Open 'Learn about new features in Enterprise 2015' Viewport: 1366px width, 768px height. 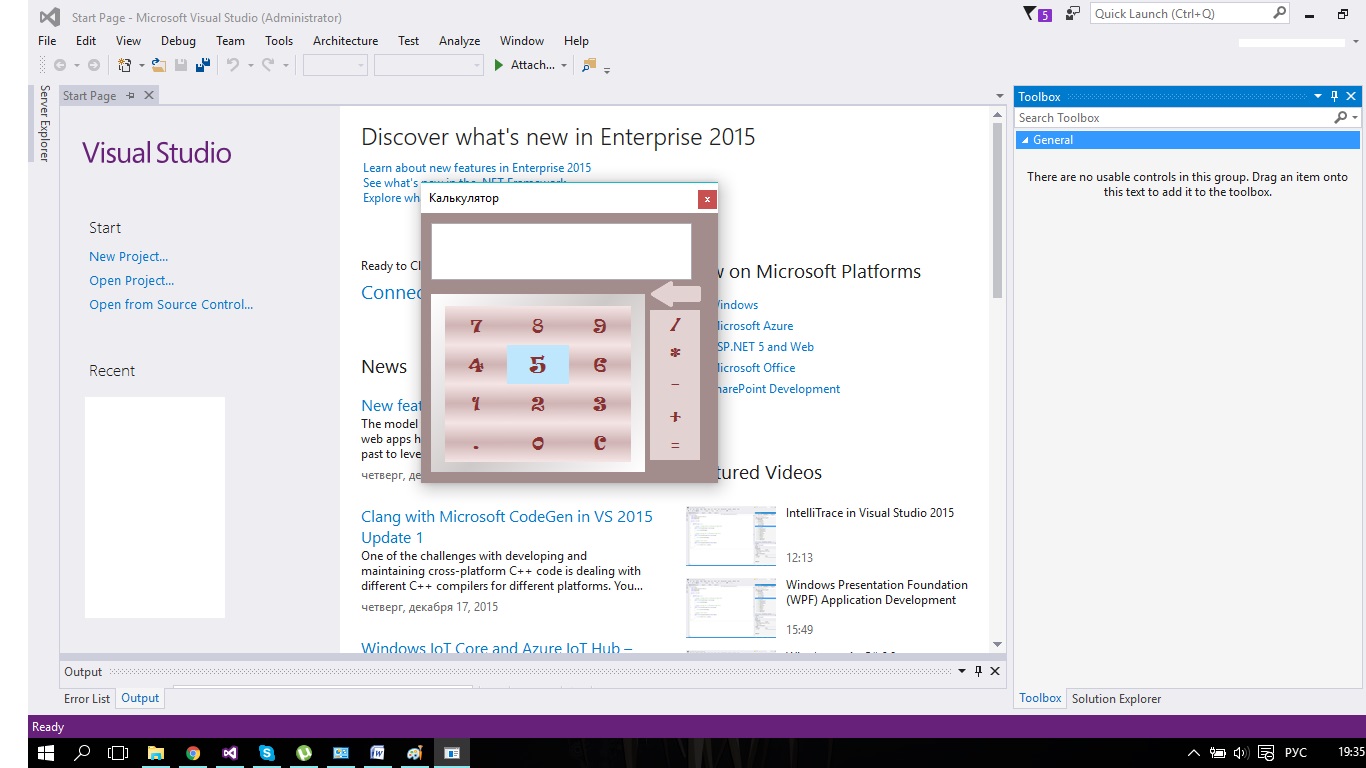tap(477, 168)
